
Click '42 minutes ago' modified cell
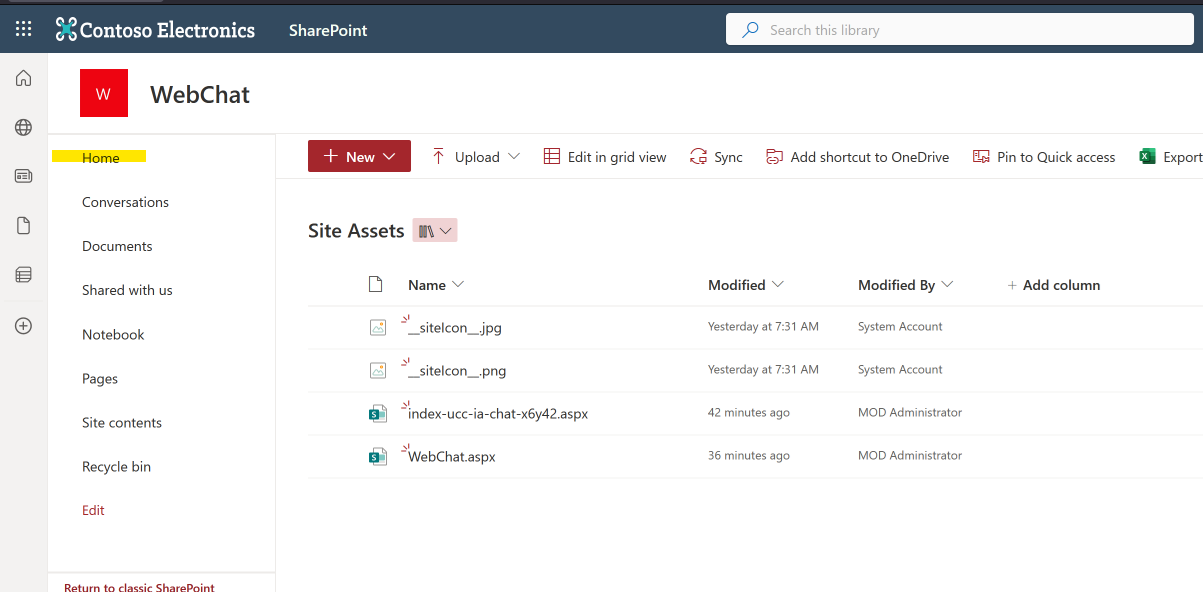point(749,413)
